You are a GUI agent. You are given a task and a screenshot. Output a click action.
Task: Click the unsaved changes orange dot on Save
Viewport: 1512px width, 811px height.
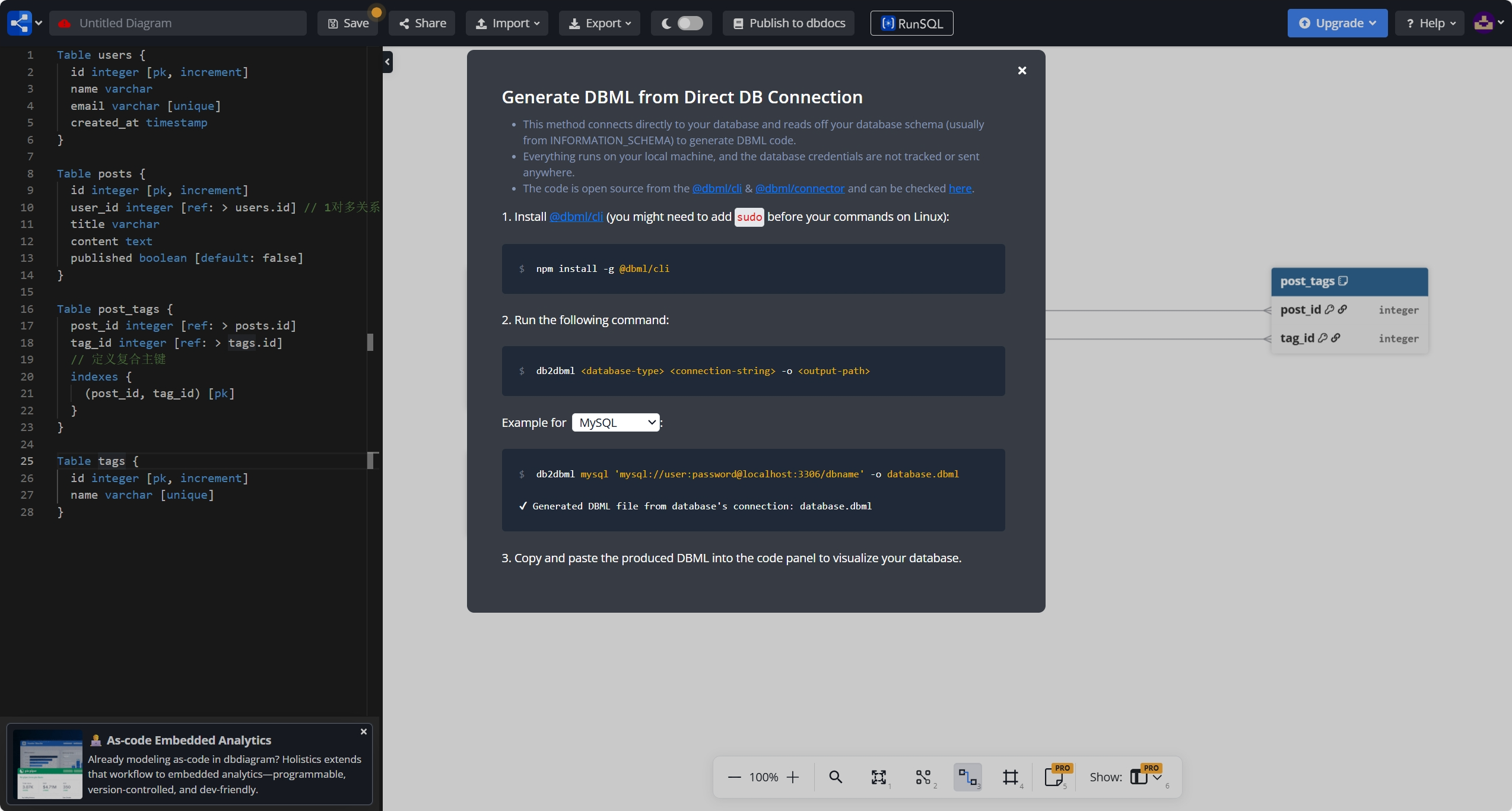pyautogui.click(x=376, y=12)
